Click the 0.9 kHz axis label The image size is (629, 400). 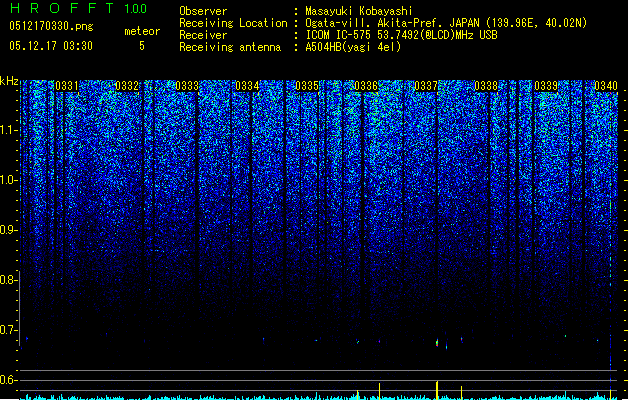point(8,230)
